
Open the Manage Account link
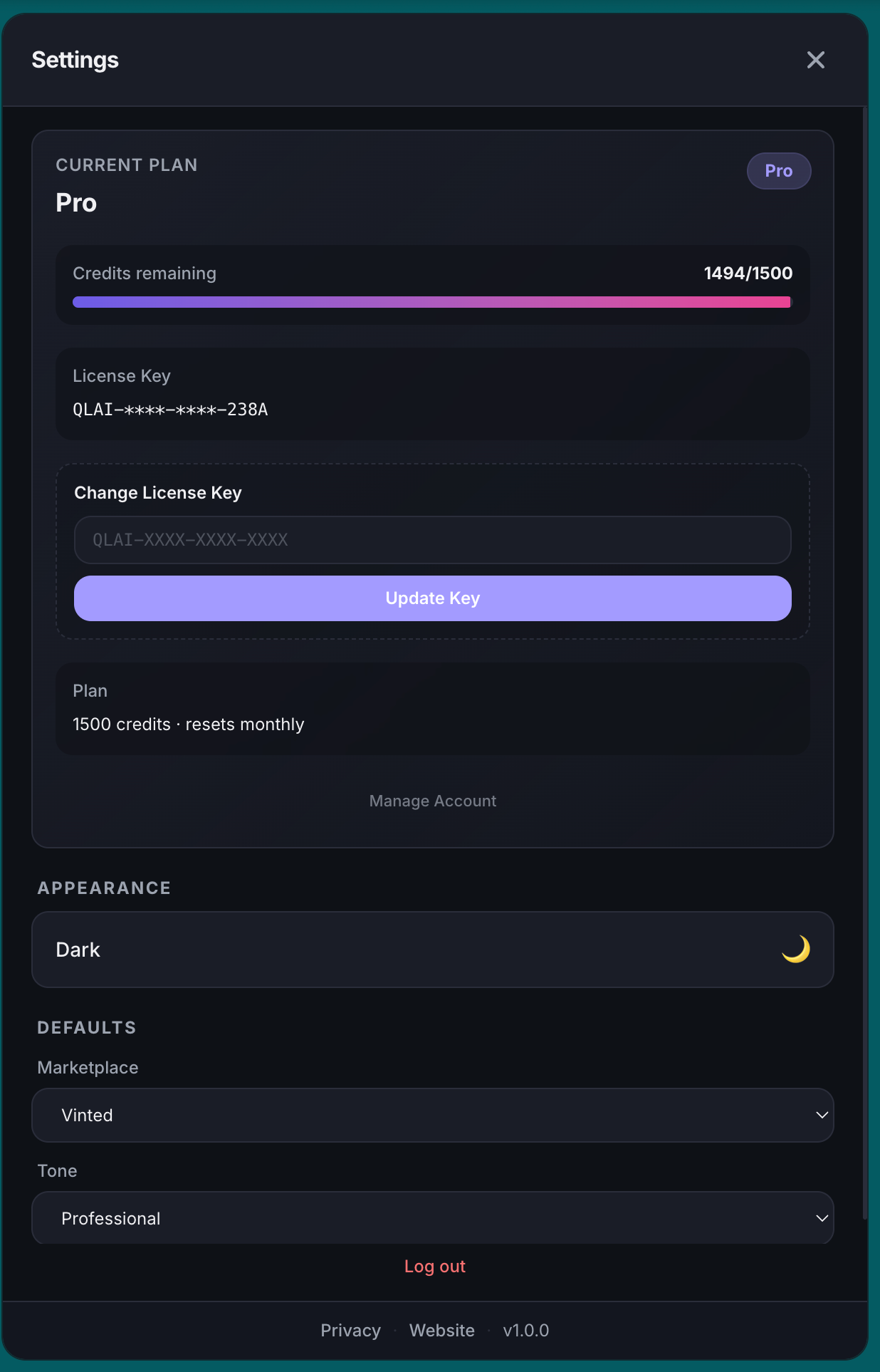[433, 801]
